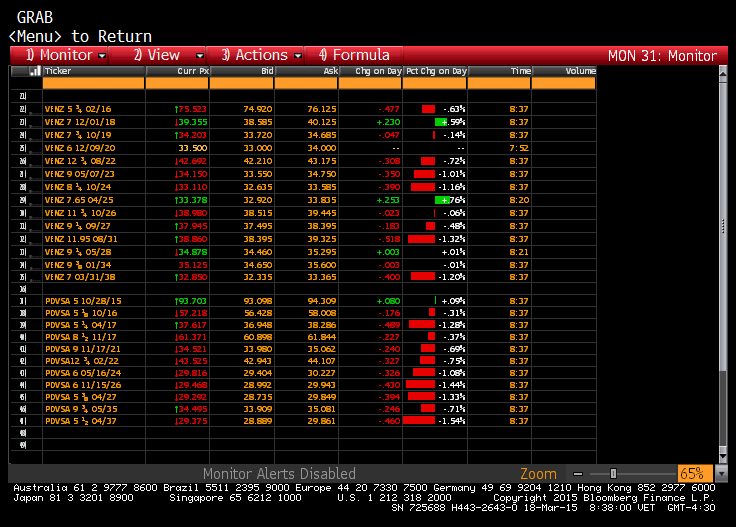Click change value +.230
Viewport: 736px width, 527px height.
pos(388,122)
